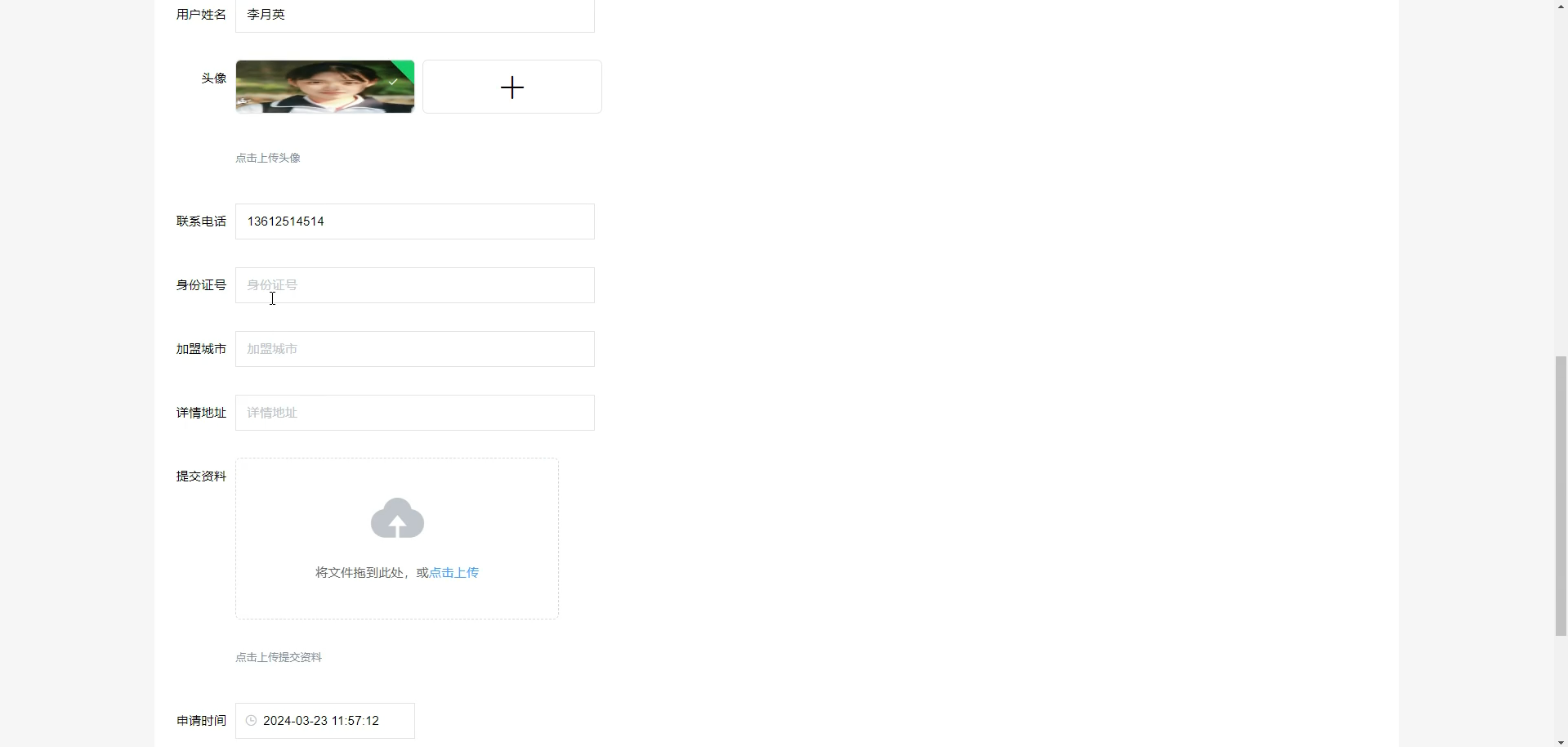
Task: Select the uploaded avatar thumbnail
Action: (325, 87)
